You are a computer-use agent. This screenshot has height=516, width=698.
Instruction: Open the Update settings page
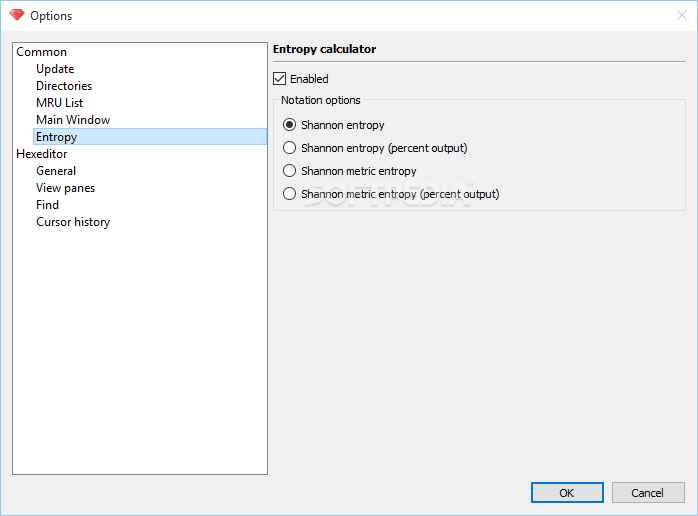coord(55,69)
